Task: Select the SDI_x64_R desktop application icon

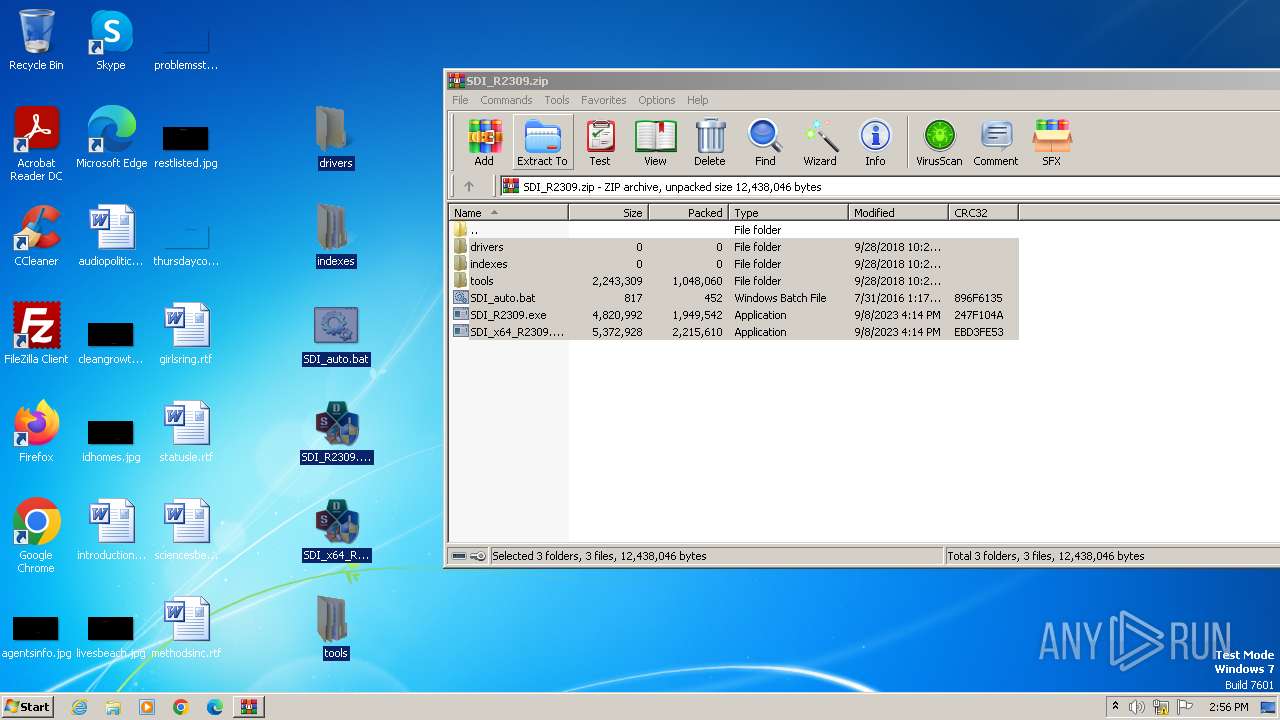Action: point(336,530)
